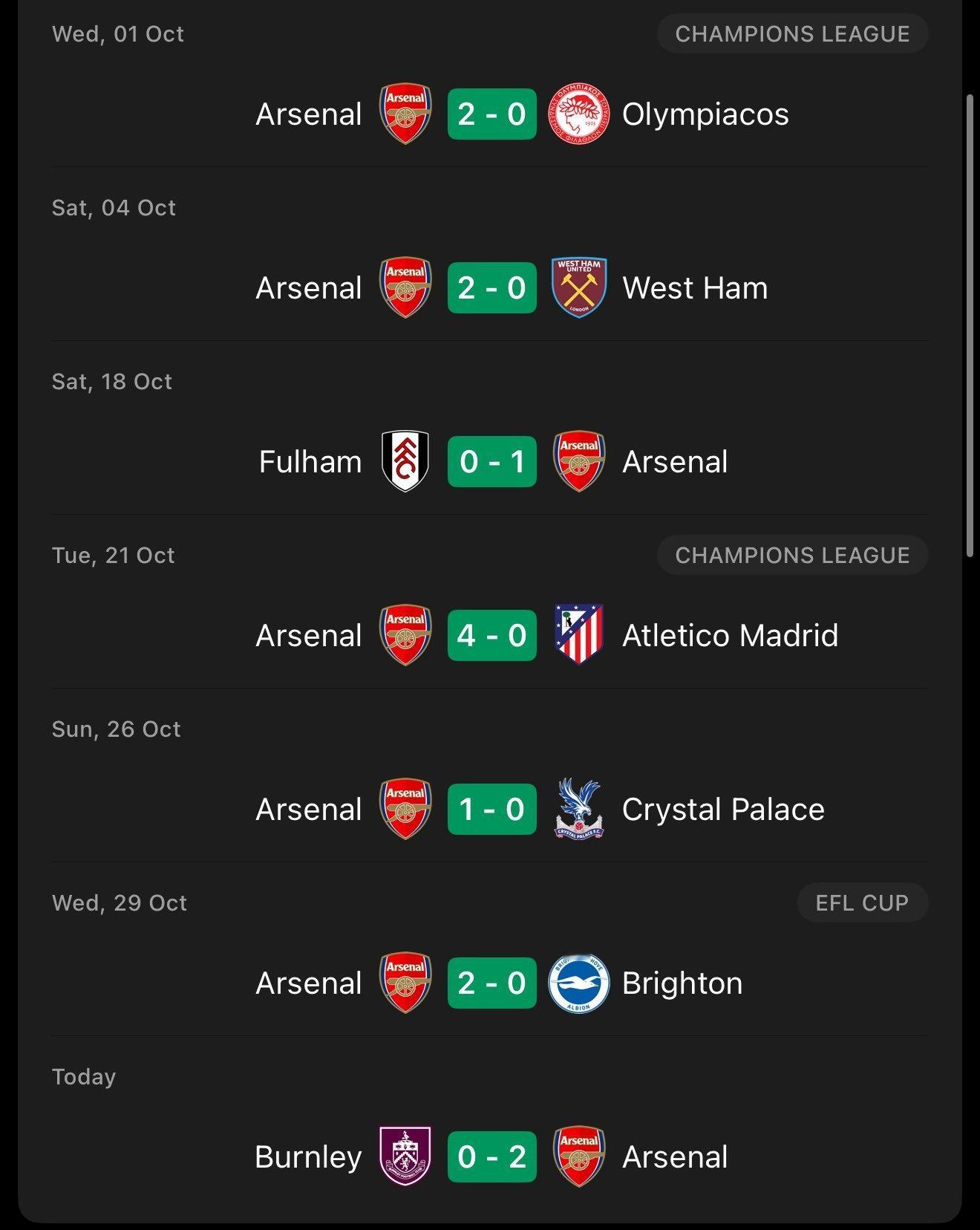
Task: Select the EFL CUP competition tag
Action: tap(862, 902)
